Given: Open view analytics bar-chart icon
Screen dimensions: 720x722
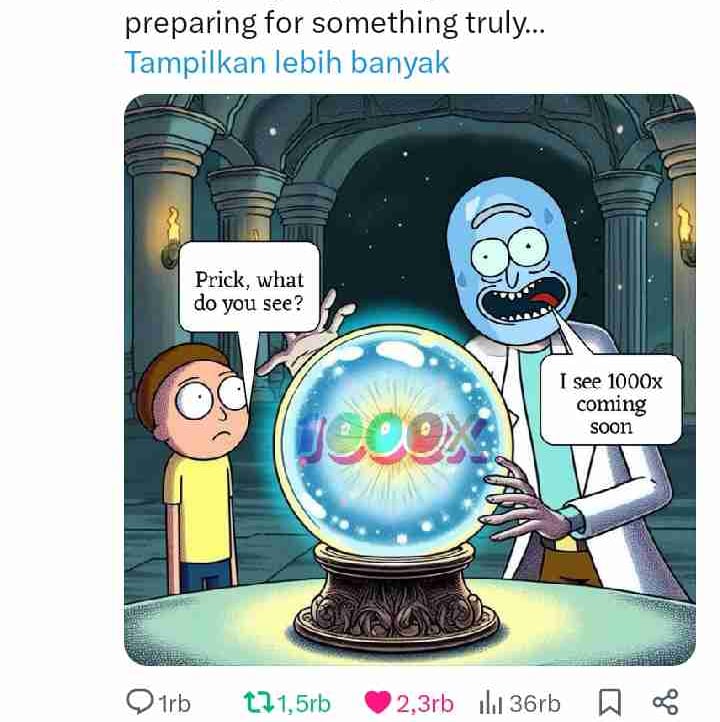Looking at the screenshot, I should pyautogui.click(x=490, y=703).
